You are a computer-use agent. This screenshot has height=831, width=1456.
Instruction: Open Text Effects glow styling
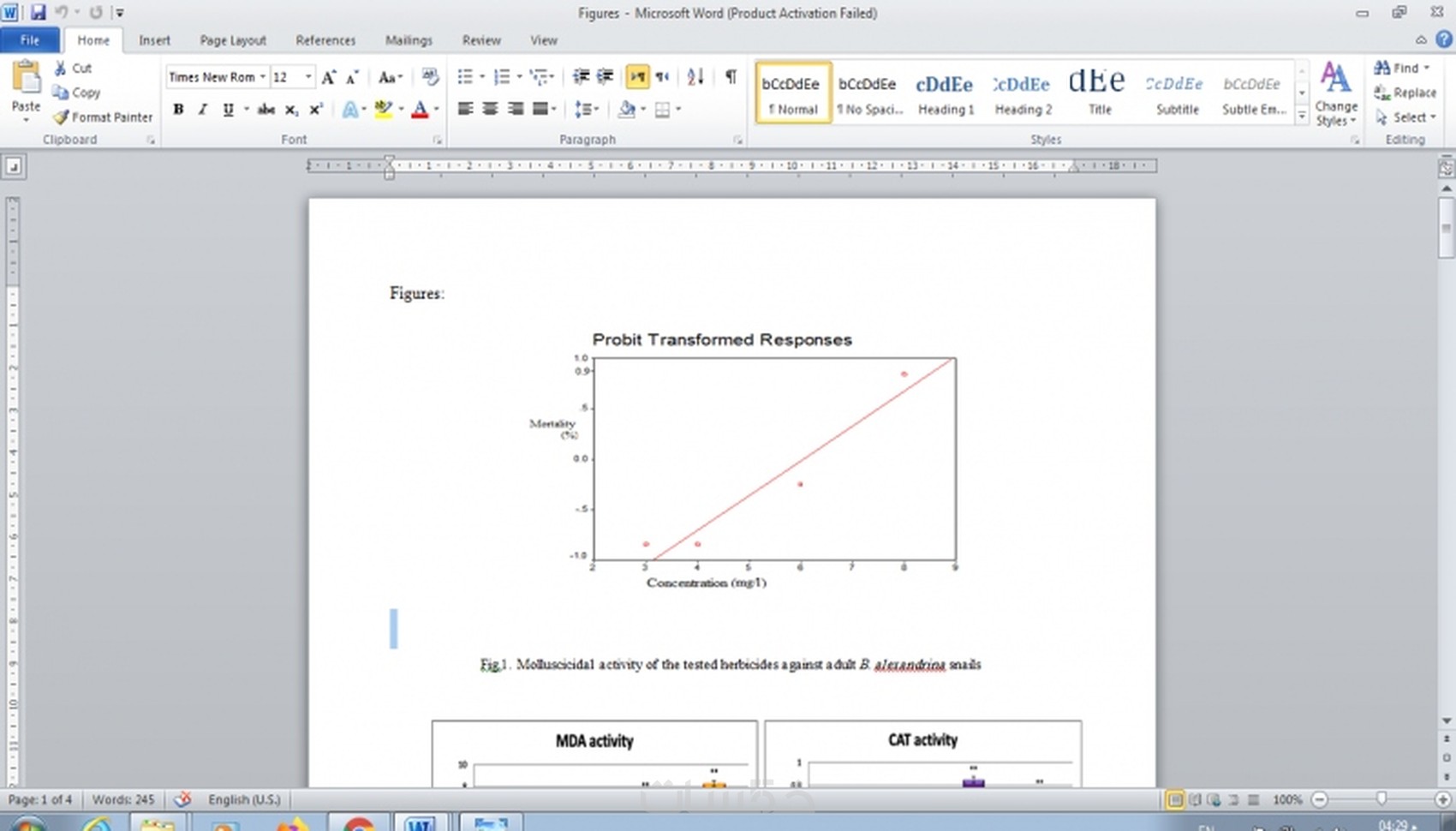coord(349,109)
